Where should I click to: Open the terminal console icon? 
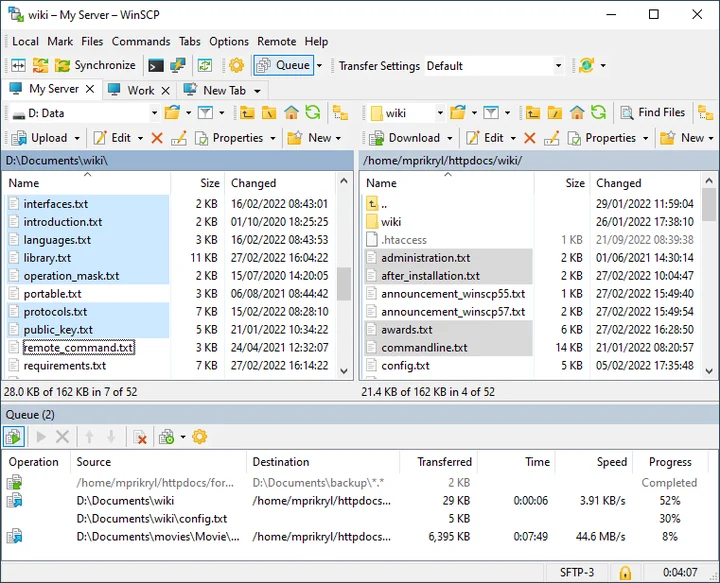(x=156, y=66)
